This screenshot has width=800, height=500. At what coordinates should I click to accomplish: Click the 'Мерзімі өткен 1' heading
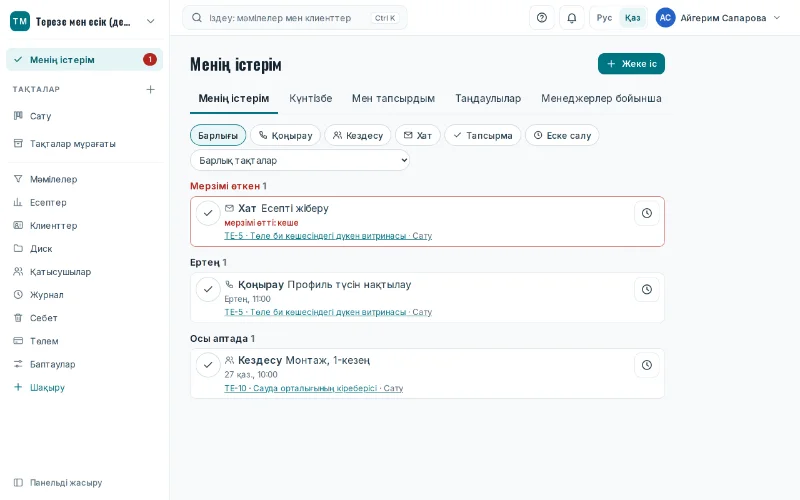228,186
